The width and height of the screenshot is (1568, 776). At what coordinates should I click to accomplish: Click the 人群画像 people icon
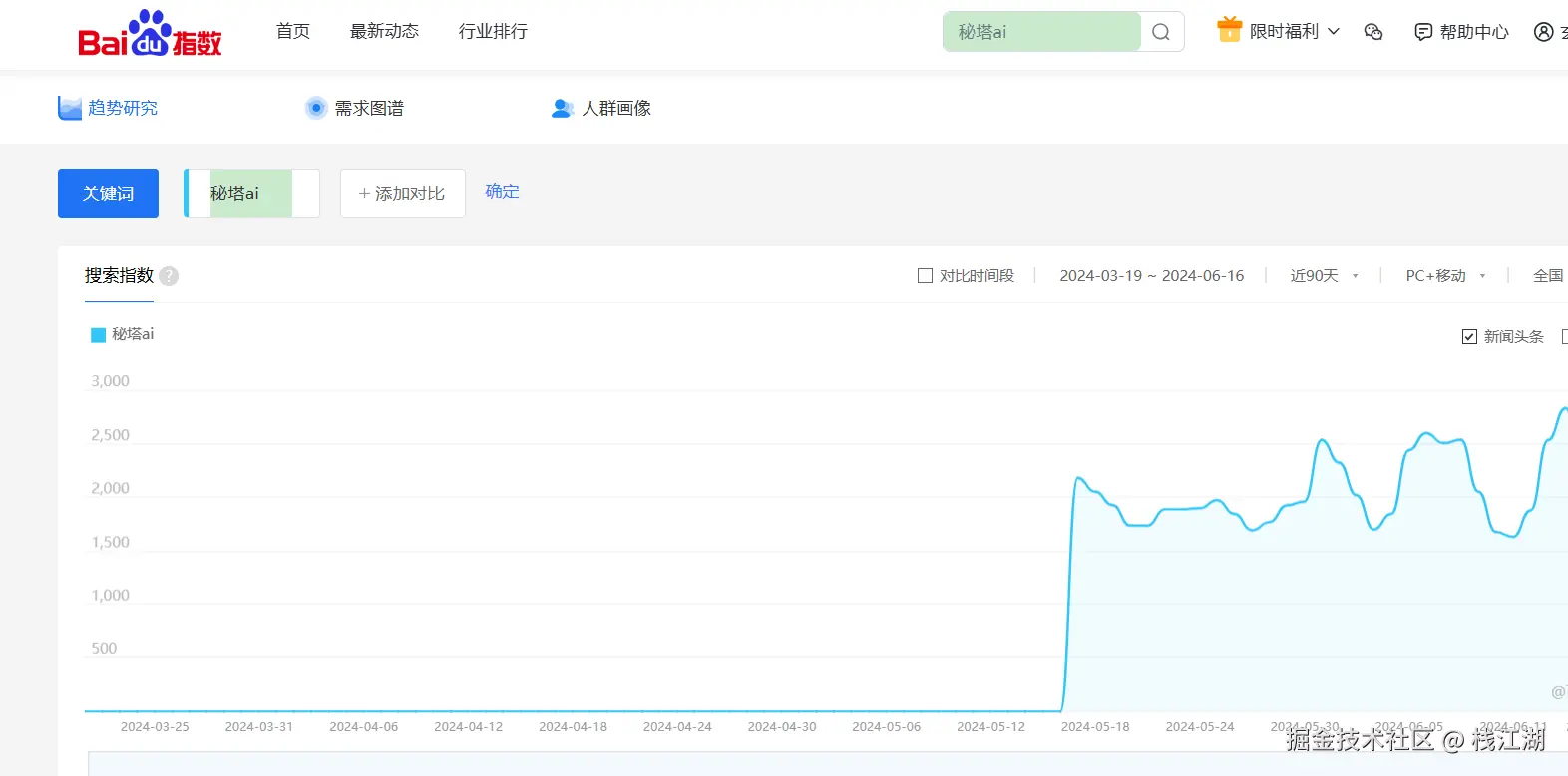pyautogui.click(x=563, y=108)
